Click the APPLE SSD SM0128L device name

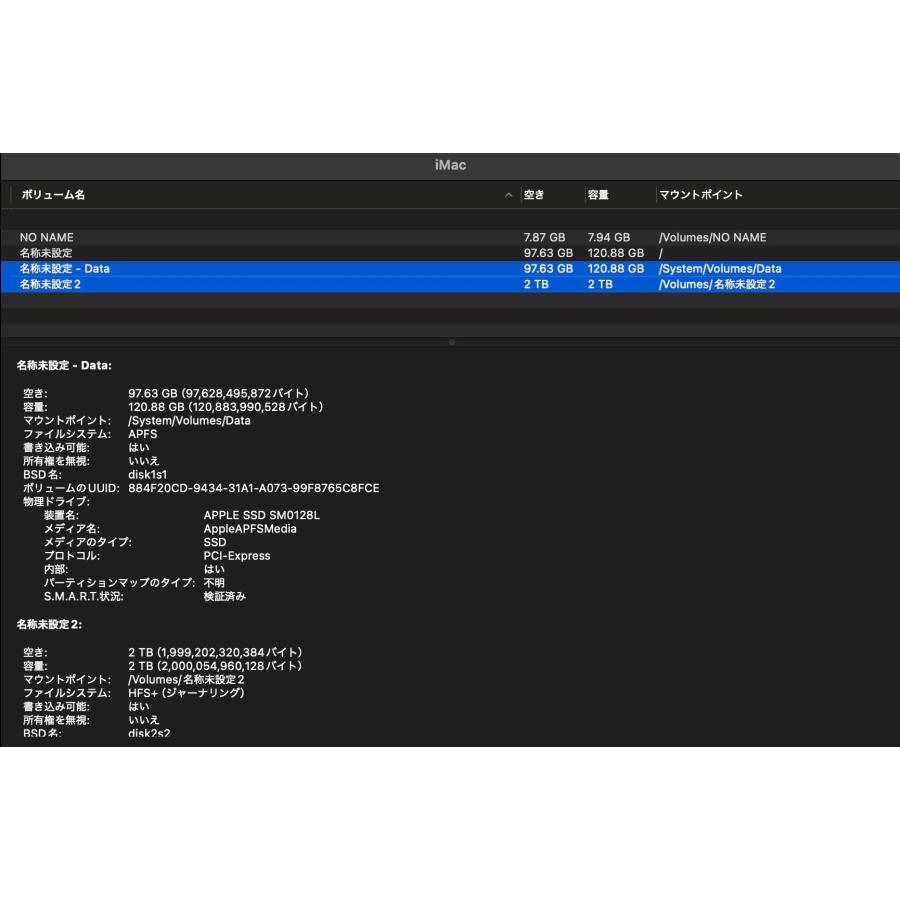263,514
